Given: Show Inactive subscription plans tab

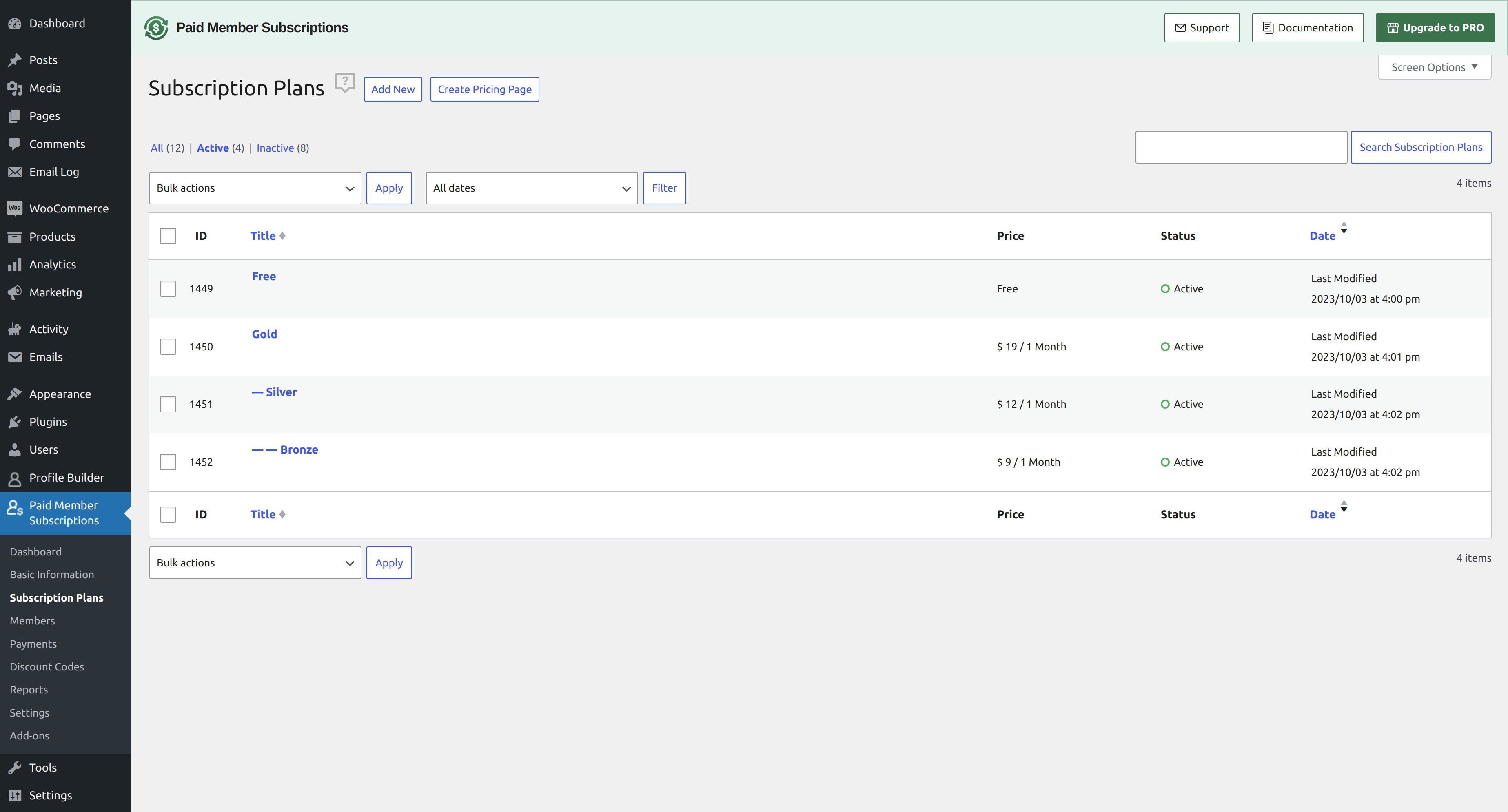Looking at the screenshot, I should pyautogui.click(x=275, y=148).
